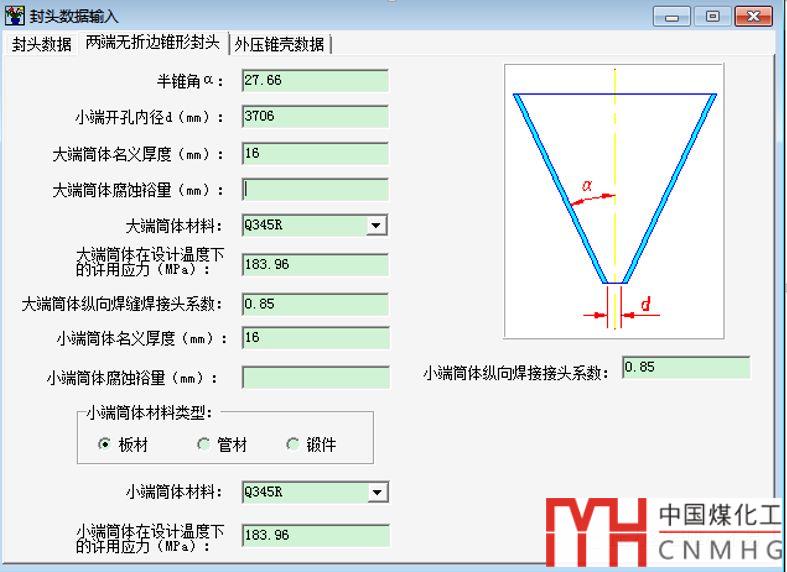Screen dimensions: 787x572
Task: Click the 小端筒体材料类型 group label
Action: (149, 413)
